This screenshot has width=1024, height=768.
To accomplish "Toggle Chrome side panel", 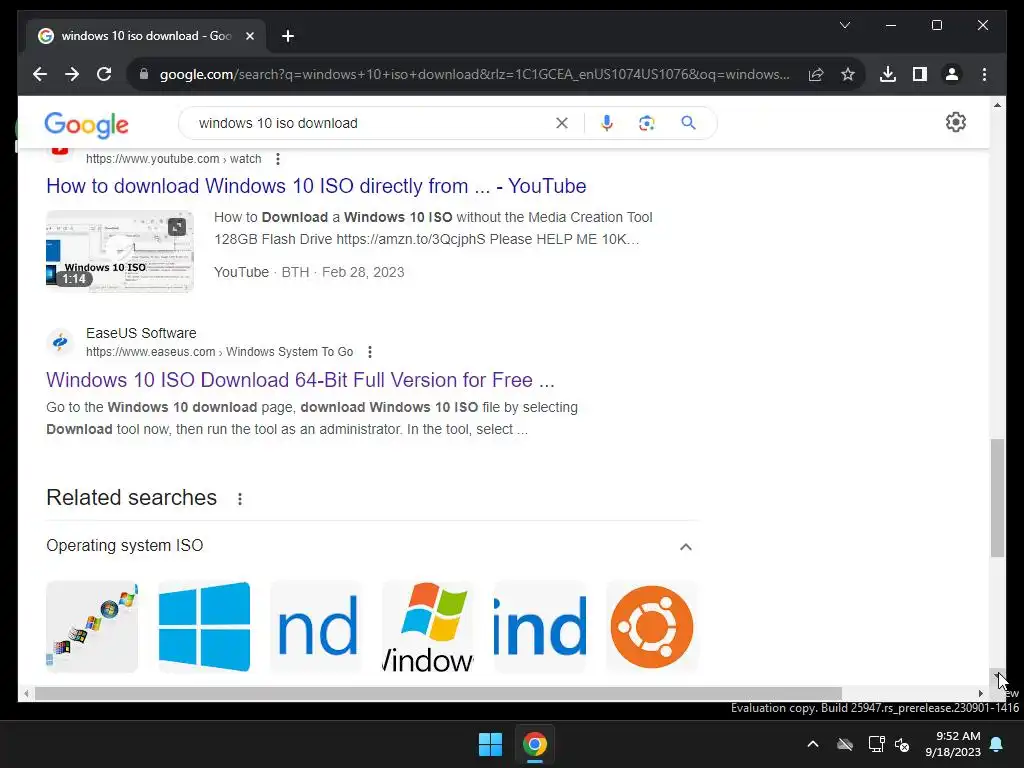I will pos(920,74).
